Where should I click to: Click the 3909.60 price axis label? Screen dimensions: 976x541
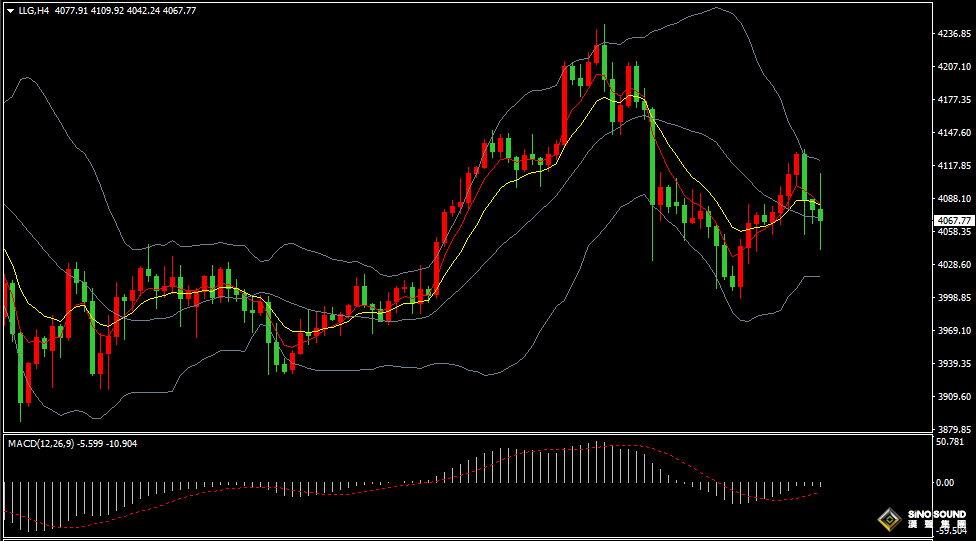click(x=954, y=397)
